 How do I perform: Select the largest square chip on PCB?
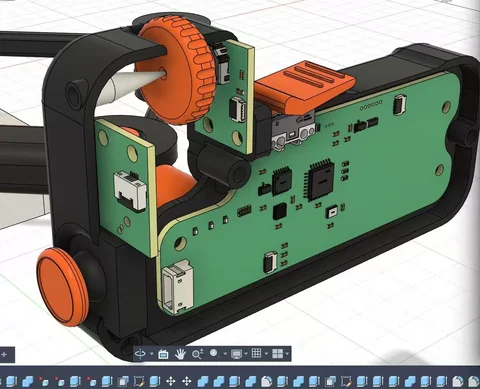pyautogui.click(x=319, y=180)
